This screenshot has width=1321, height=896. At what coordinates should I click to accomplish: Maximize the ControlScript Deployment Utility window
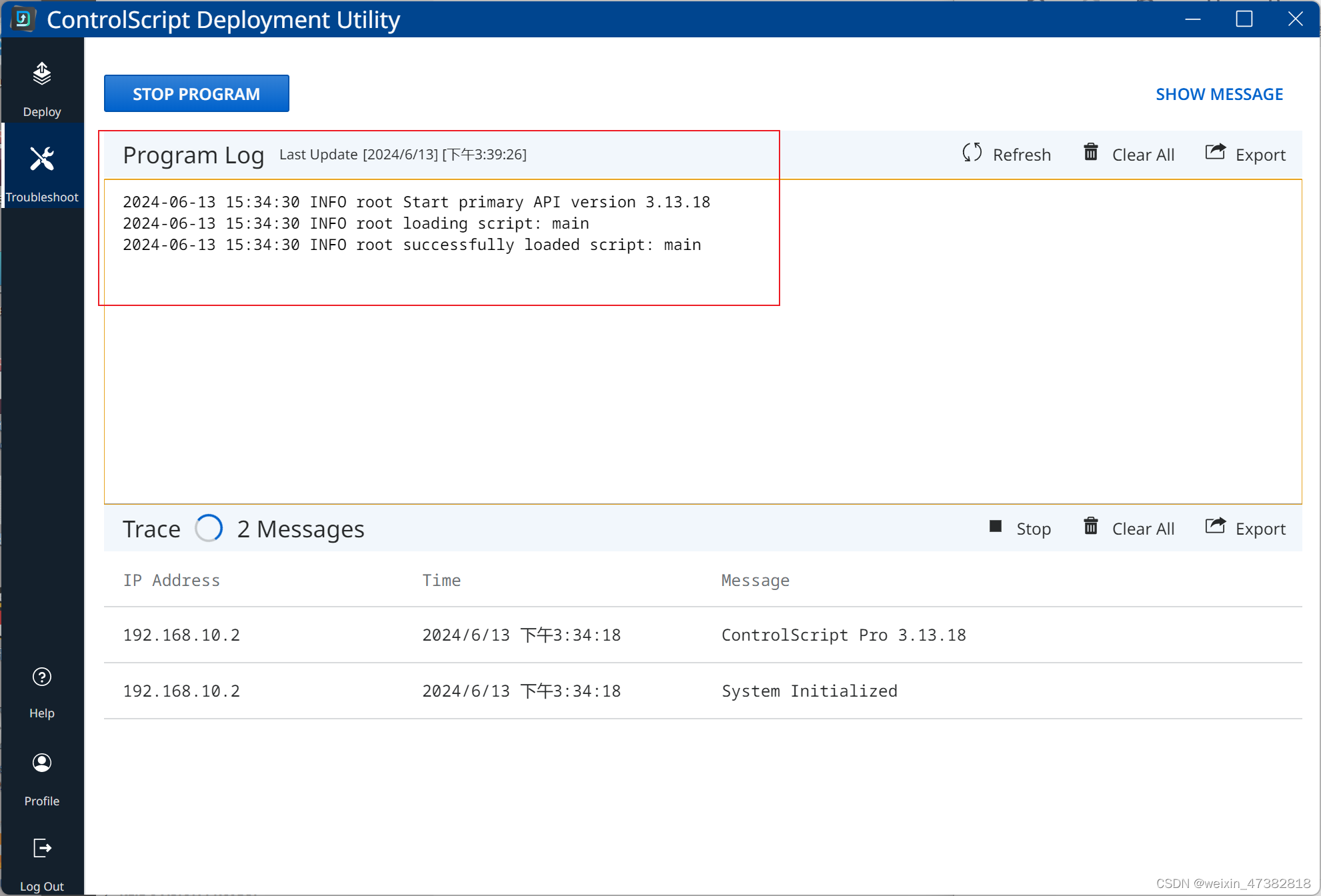[1244, 19]
